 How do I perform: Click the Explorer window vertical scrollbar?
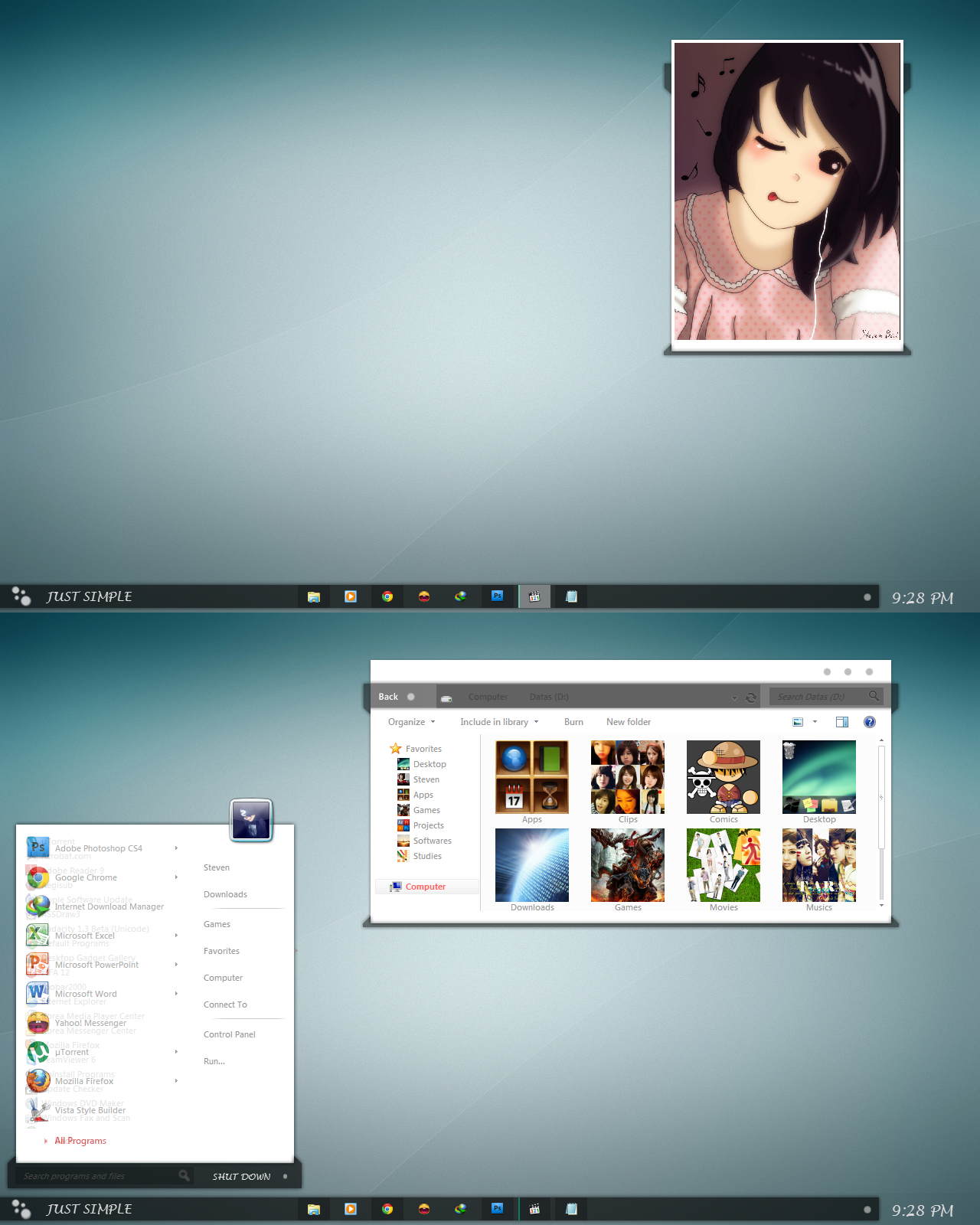click(x=881, y=823)
